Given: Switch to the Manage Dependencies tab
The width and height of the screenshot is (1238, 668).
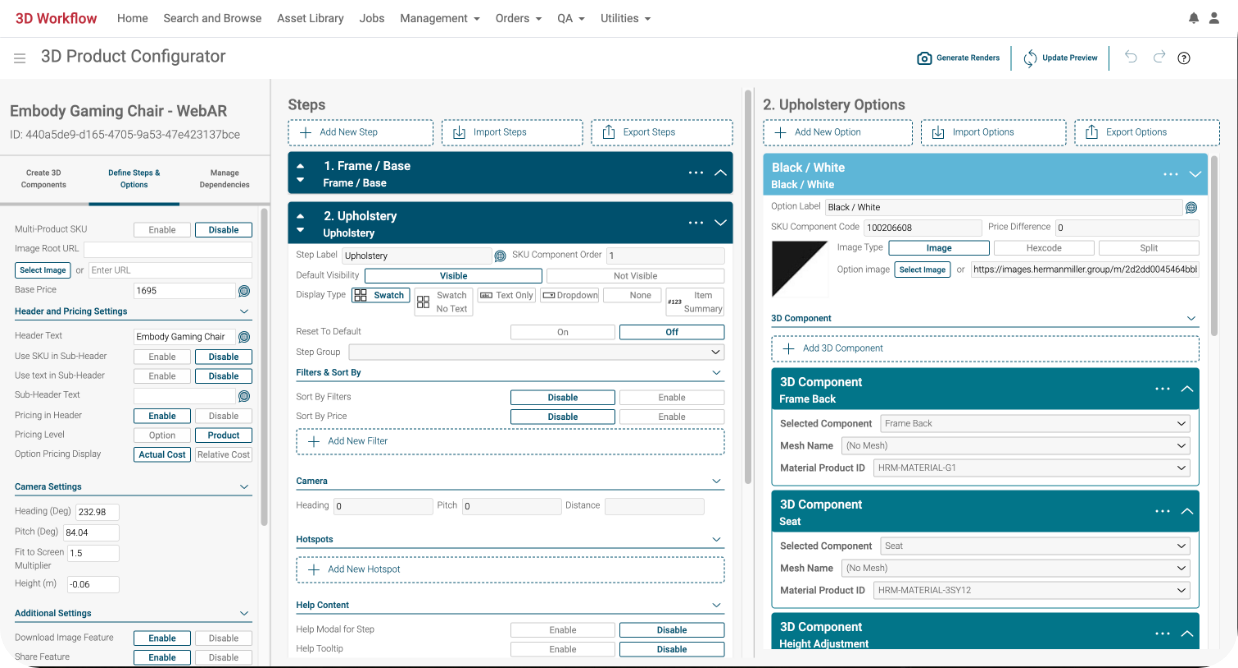Looking at the screenshot, I should pyautogui.click(x=224, y=180).
